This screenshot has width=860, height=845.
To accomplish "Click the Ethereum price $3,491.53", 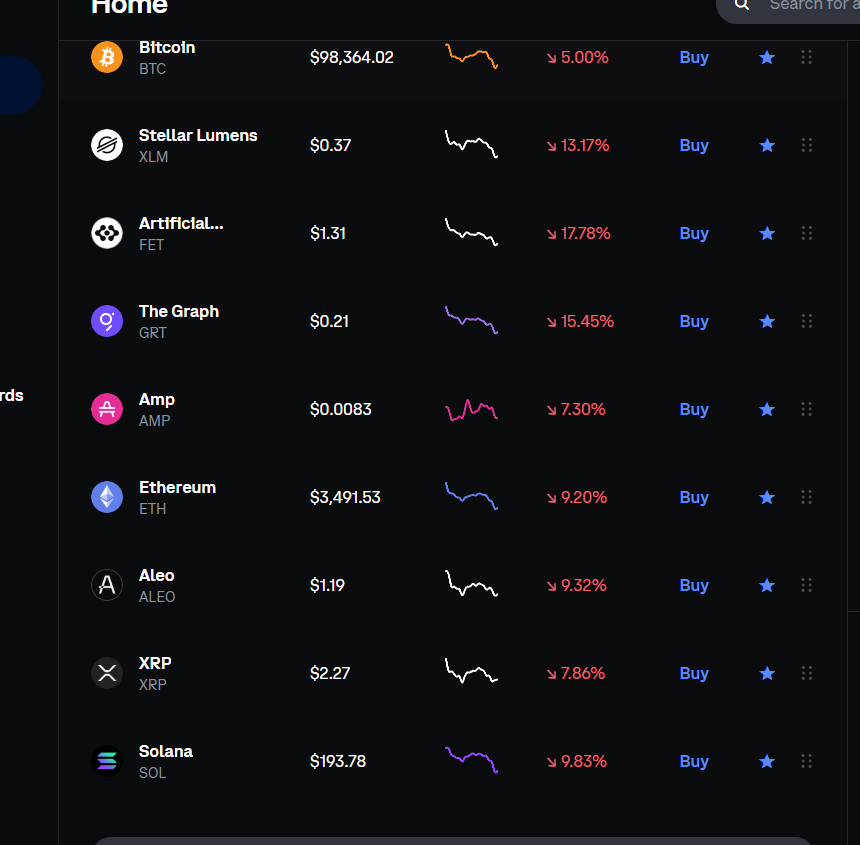I will pos(345,497).
